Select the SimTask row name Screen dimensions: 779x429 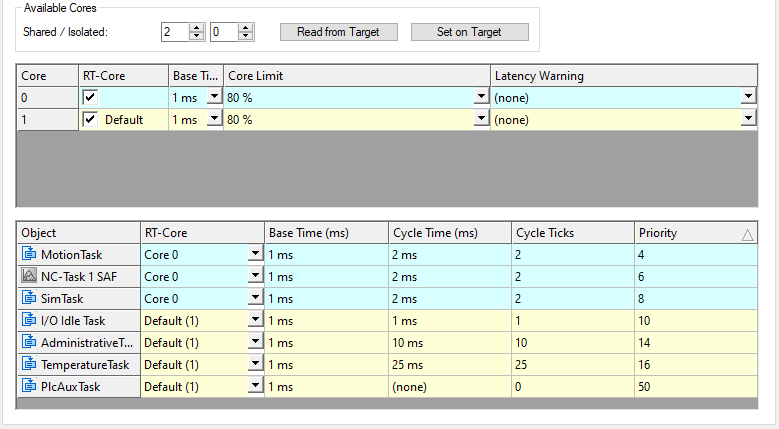click(x=62, y=298)
